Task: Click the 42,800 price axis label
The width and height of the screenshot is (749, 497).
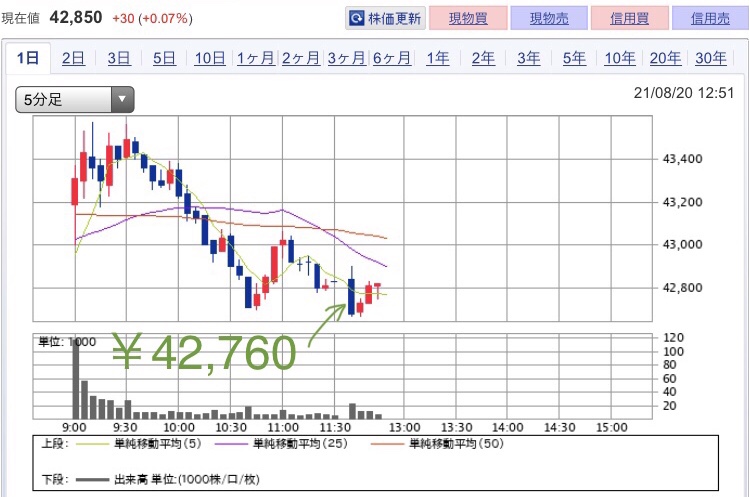Action: 682,288
